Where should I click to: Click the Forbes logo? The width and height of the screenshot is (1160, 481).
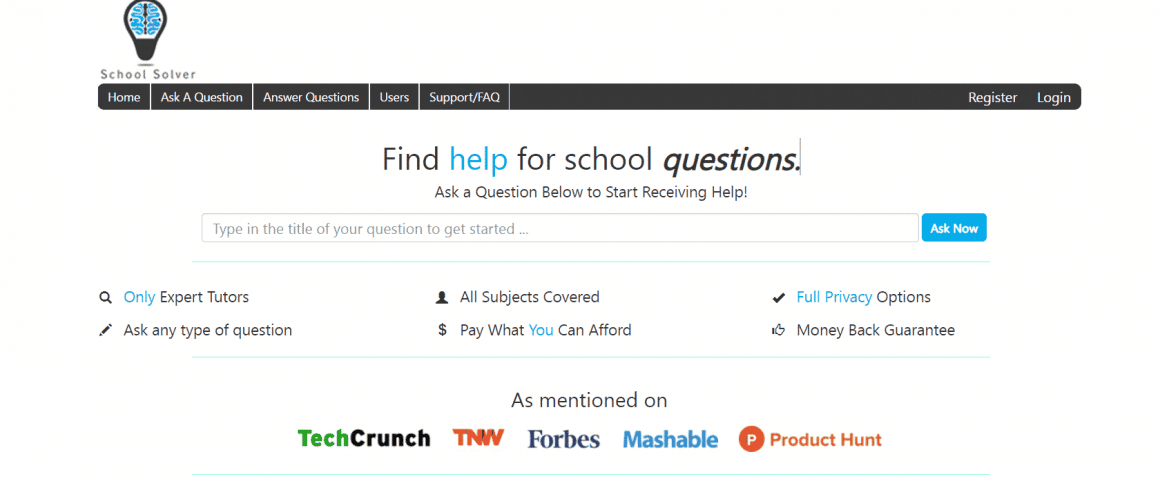(x=564, y=439)
